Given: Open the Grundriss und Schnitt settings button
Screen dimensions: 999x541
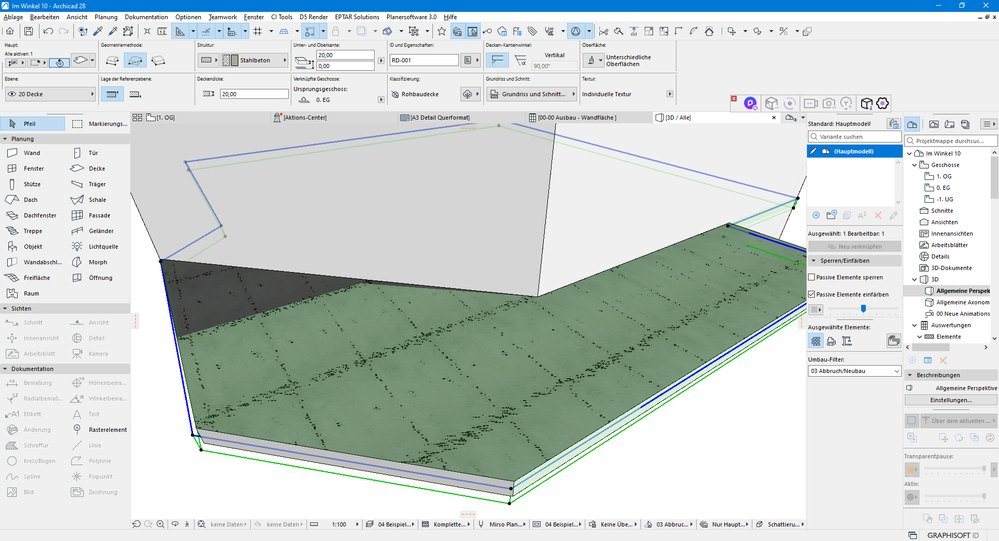Looking at the screenshot, I should [x=527, y=94].
